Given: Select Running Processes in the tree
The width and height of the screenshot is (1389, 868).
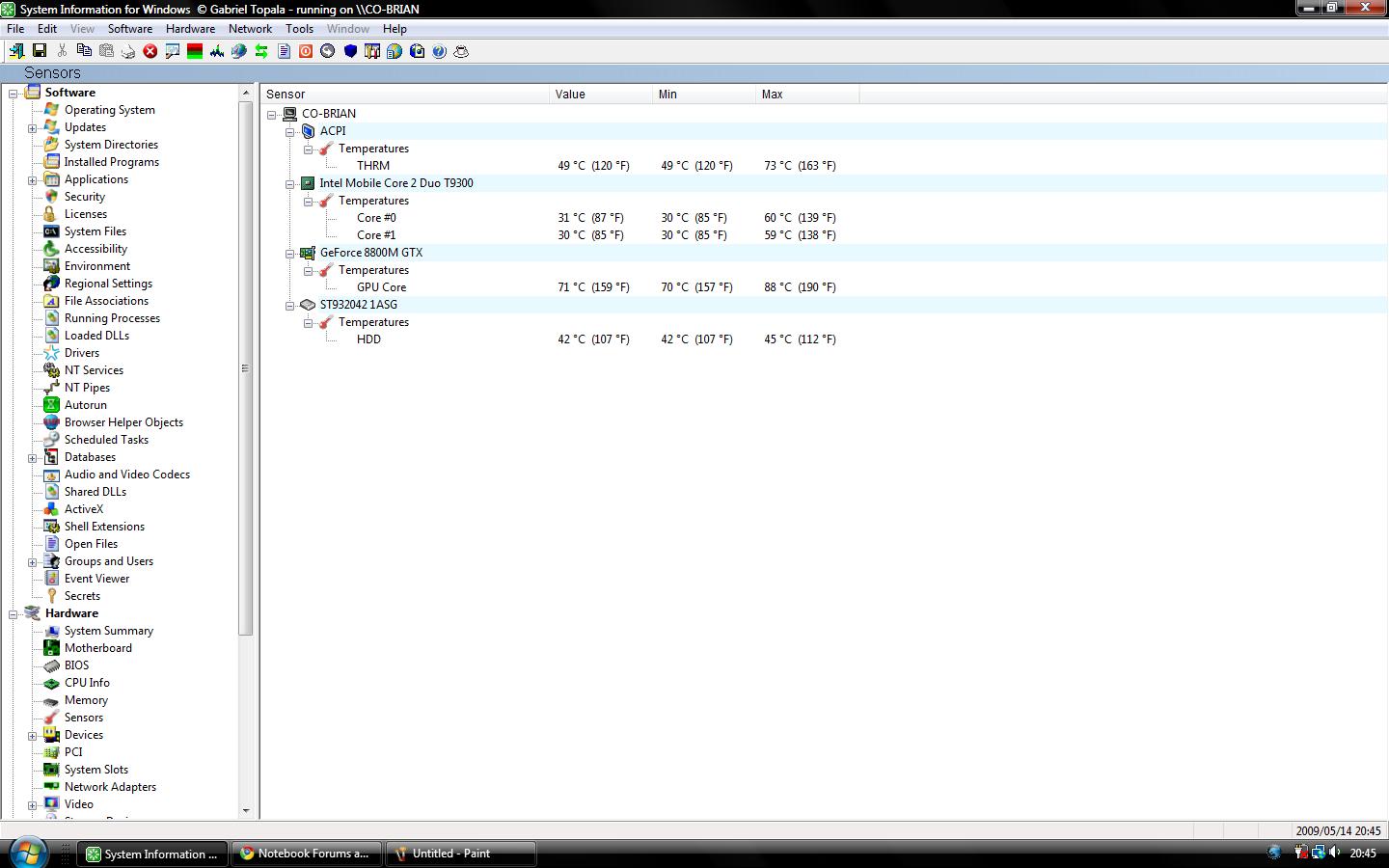Looking at the screenshot, I should click(112, 318).
